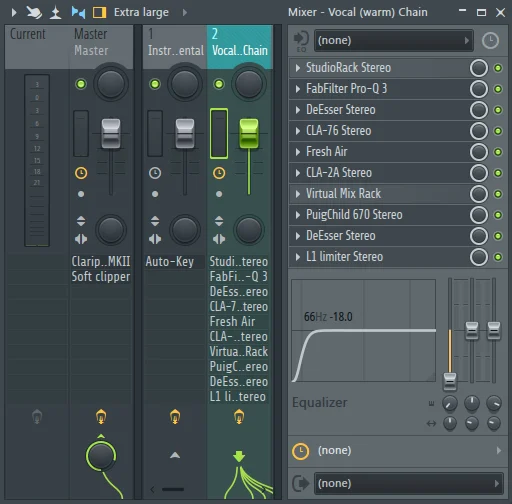
Task: Select the Instrumental track 1 header
Action: pyautogui.click(x=175, y=47)
